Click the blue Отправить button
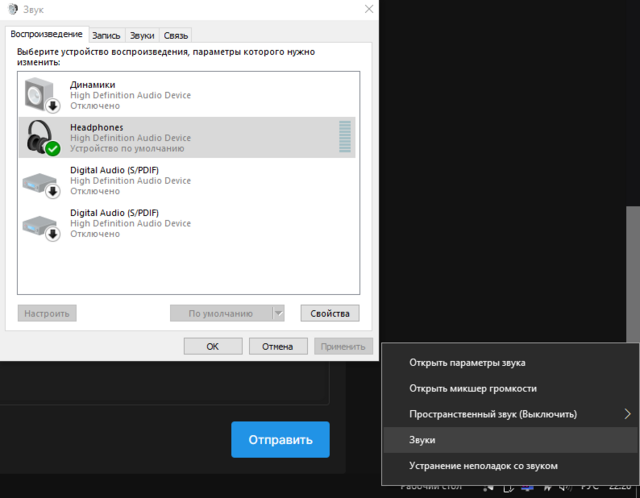 pos(280,439)
